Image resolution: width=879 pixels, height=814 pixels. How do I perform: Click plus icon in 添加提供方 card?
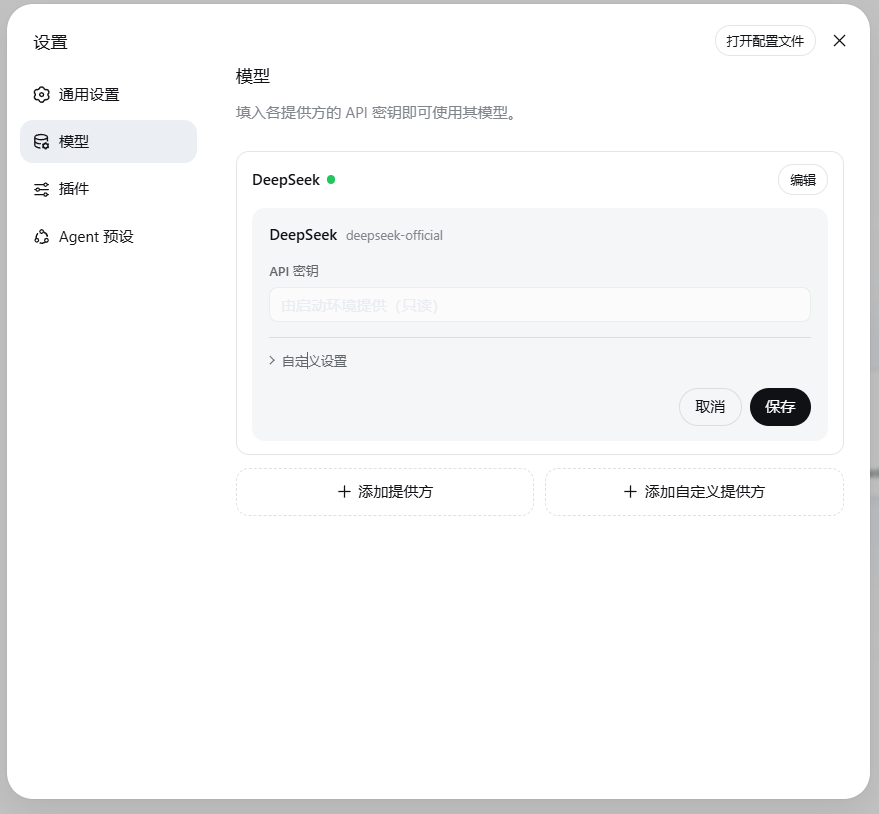(344, 492)
